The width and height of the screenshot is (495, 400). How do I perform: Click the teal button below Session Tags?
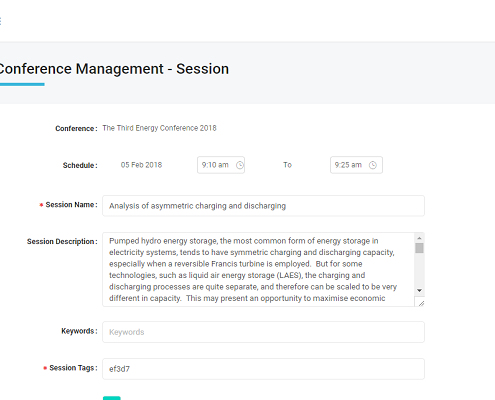pyautogui.click(x=112, y=398)
